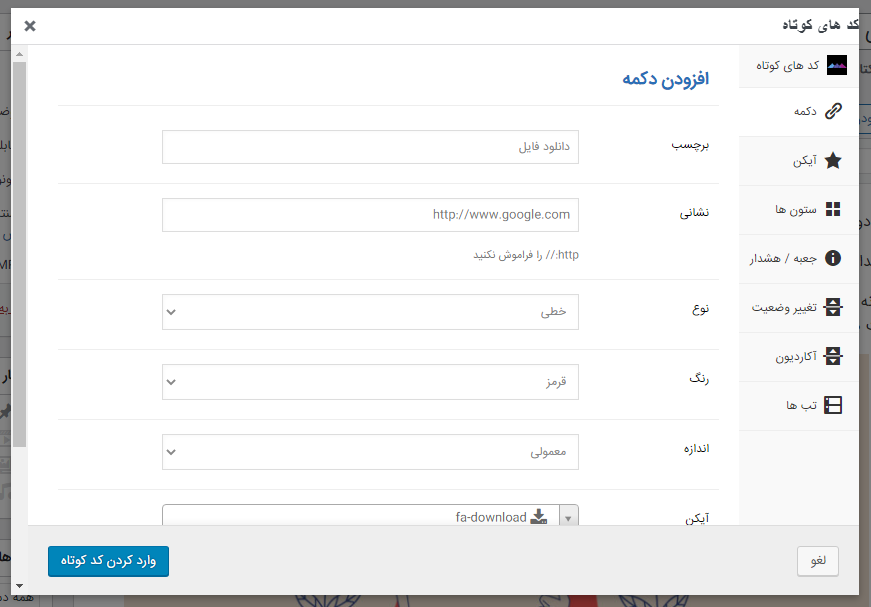Switch to the ستون ها tab label

coord(795,209)
